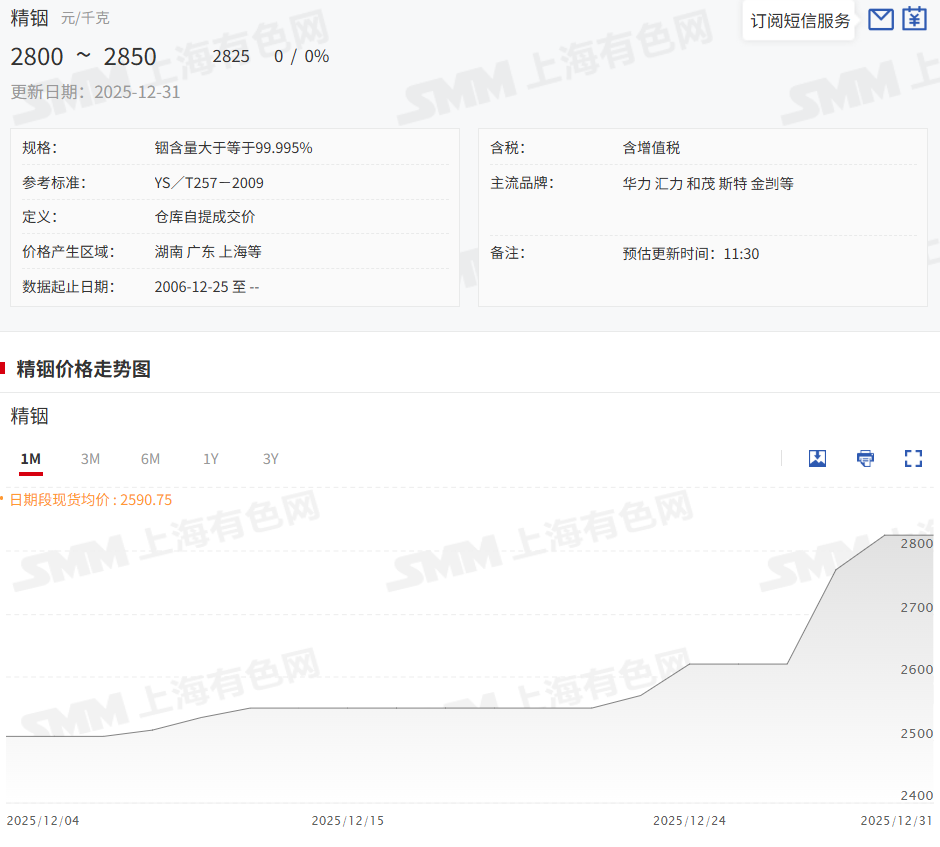The height and width of the screenshot is (847, 940).
Task: Expand the chart to fullscreen
Action: [913, 458]
